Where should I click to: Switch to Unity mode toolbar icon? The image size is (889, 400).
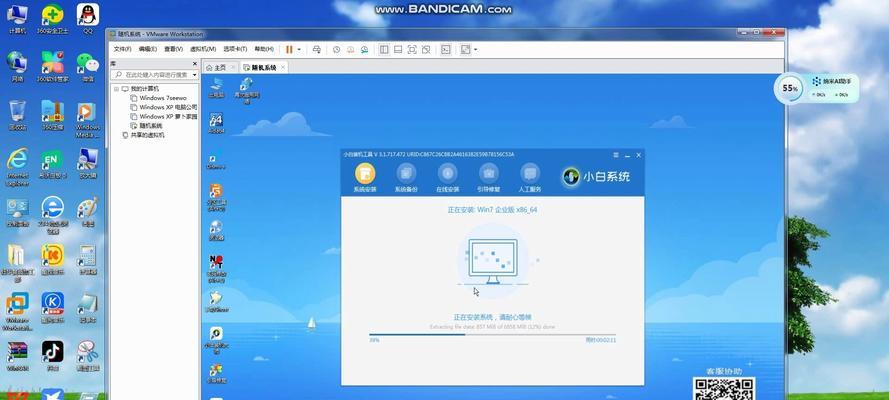point(426,50)
